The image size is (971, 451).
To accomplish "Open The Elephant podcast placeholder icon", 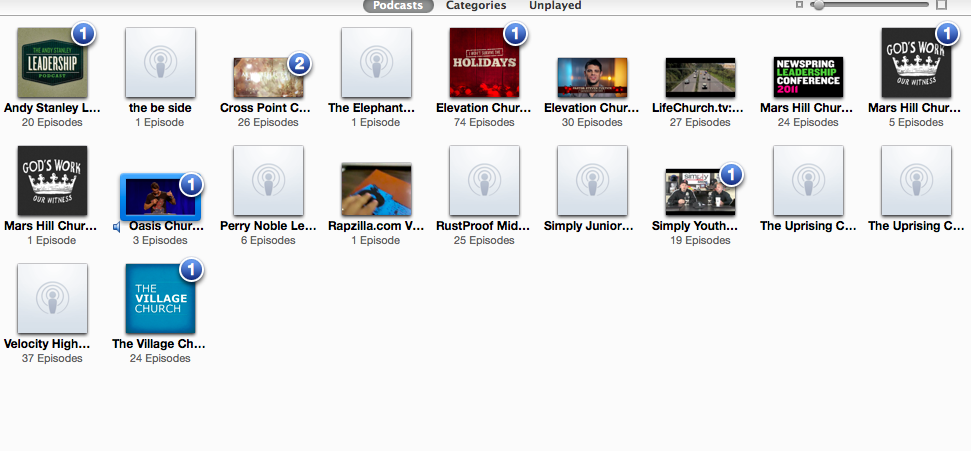I will (x=376, y=63).
